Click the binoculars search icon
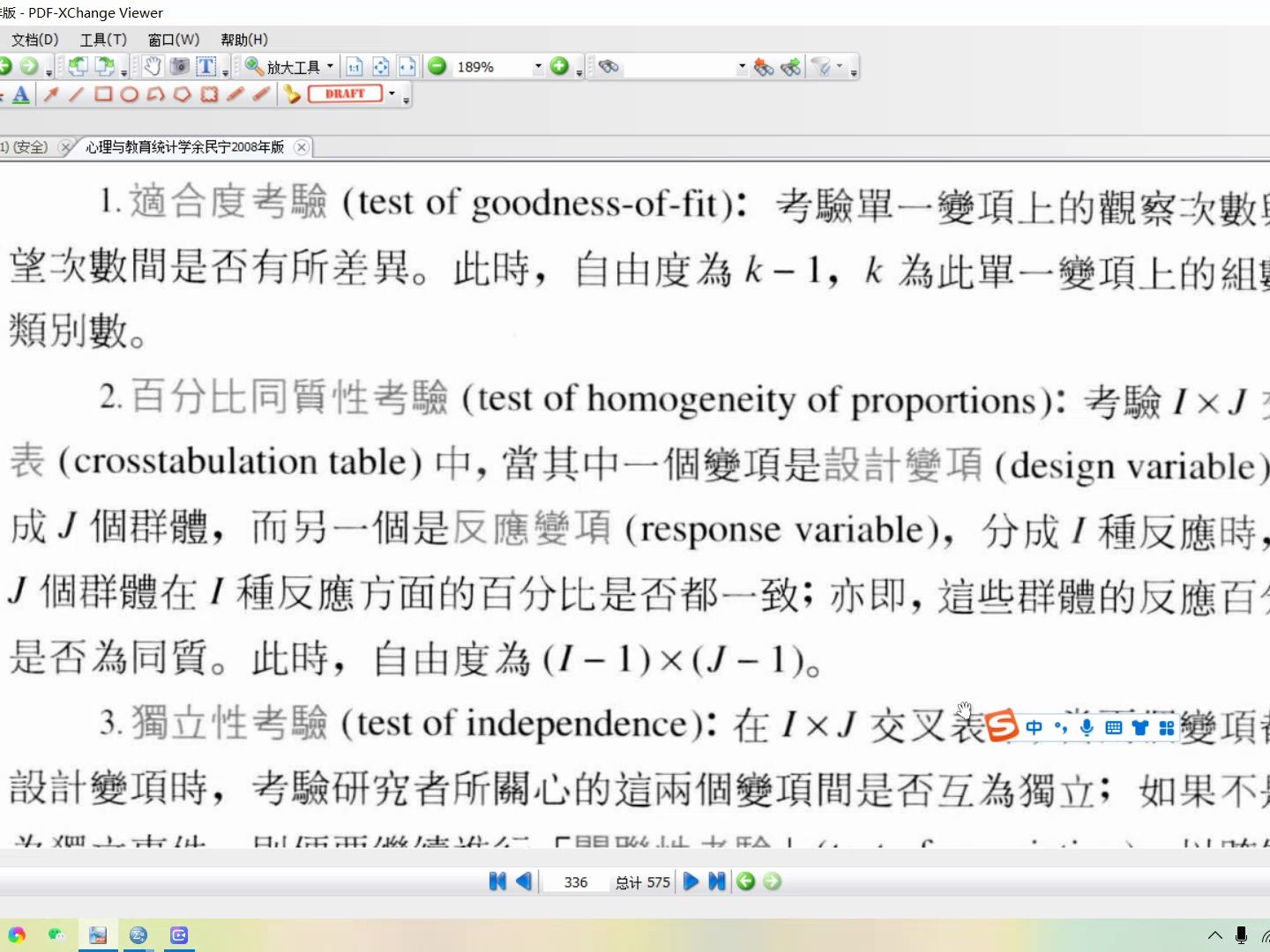This screenshot has height=952, width=1270. click(609, 67)
